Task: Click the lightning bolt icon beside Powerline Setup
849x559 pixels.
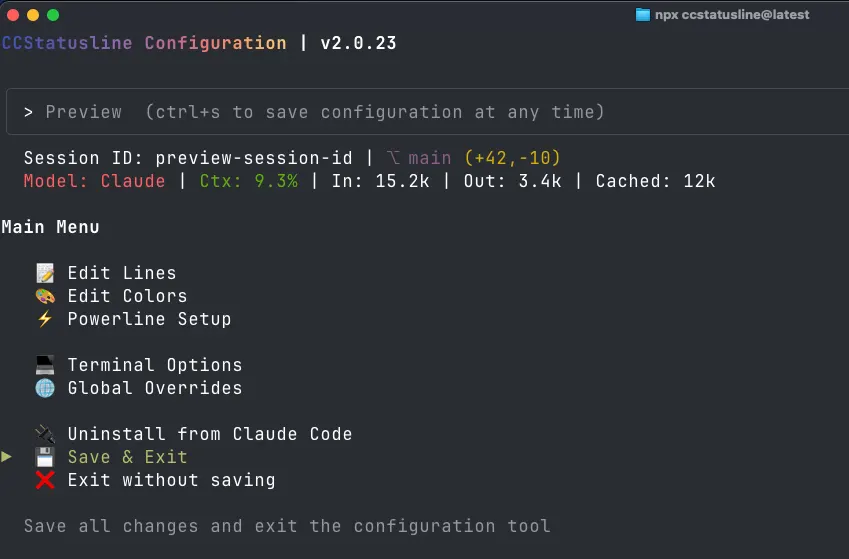Action: (x=45, y=319)
